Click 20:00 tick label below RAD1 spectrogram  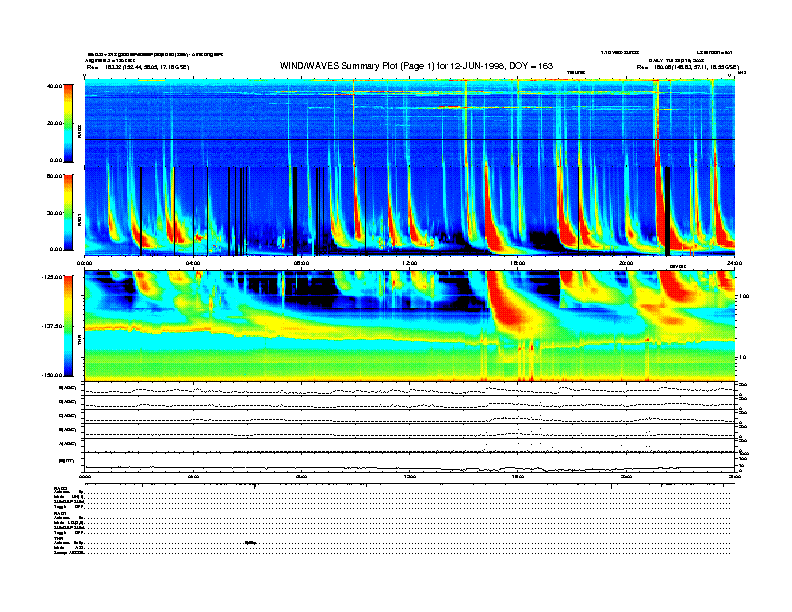[x=626, y=263]
